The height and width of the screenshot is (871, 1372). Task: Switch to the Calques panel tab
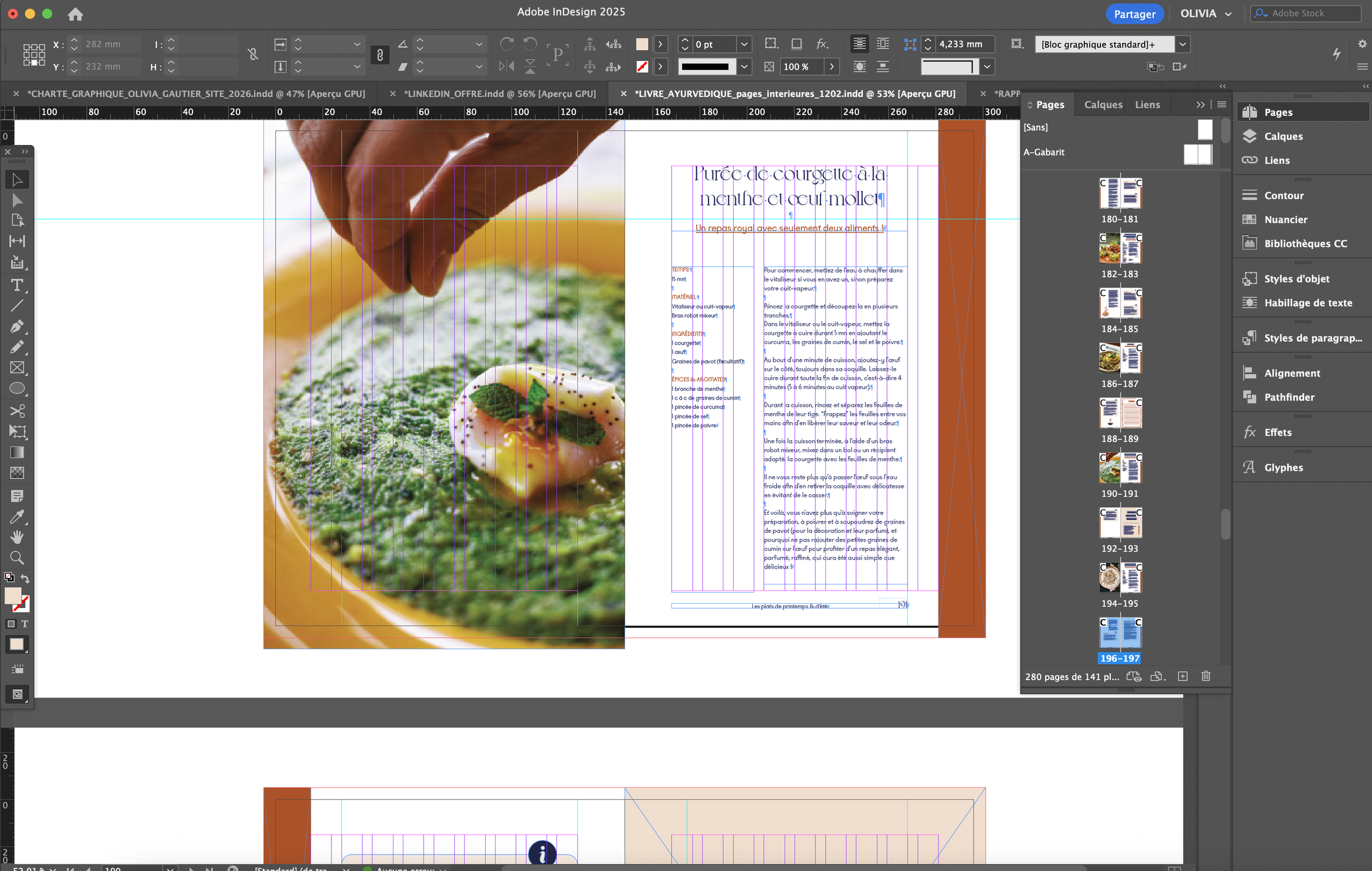[1103, 105]
